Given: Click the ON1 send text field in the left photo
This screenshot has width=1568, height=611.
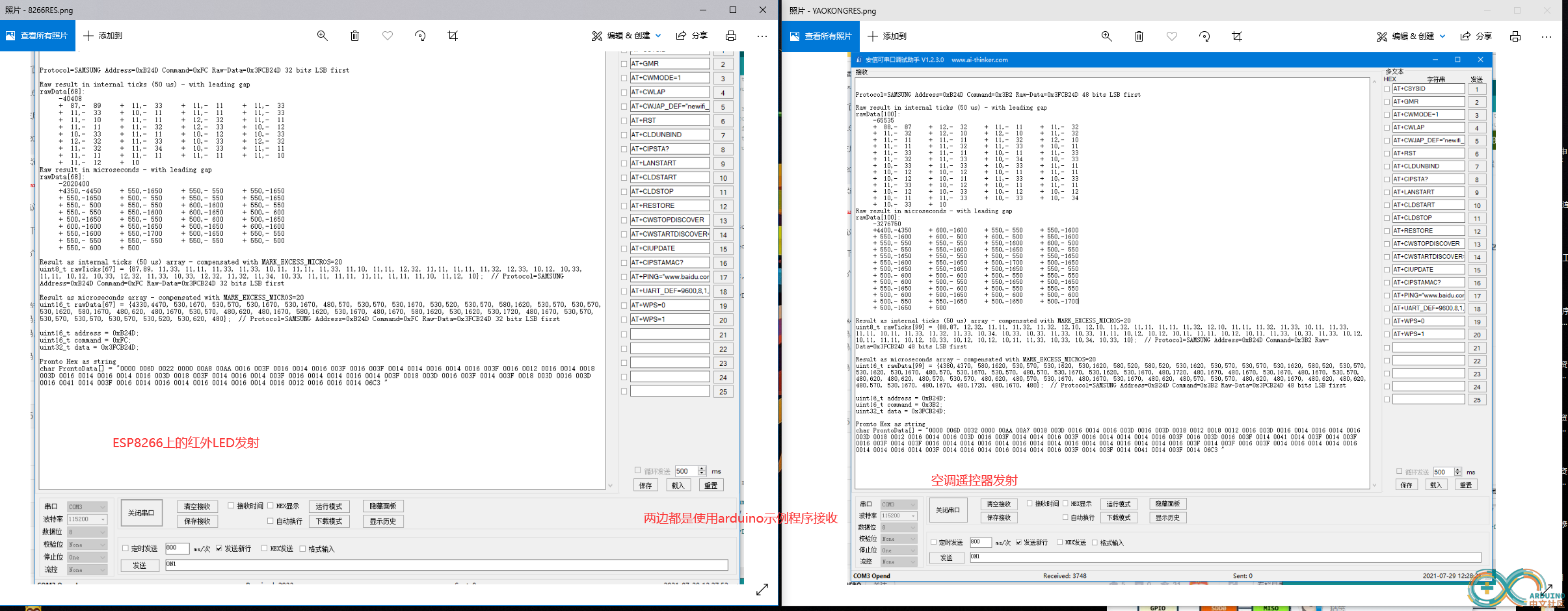Looking at the screenshot, I should click(x=446, y=564).
